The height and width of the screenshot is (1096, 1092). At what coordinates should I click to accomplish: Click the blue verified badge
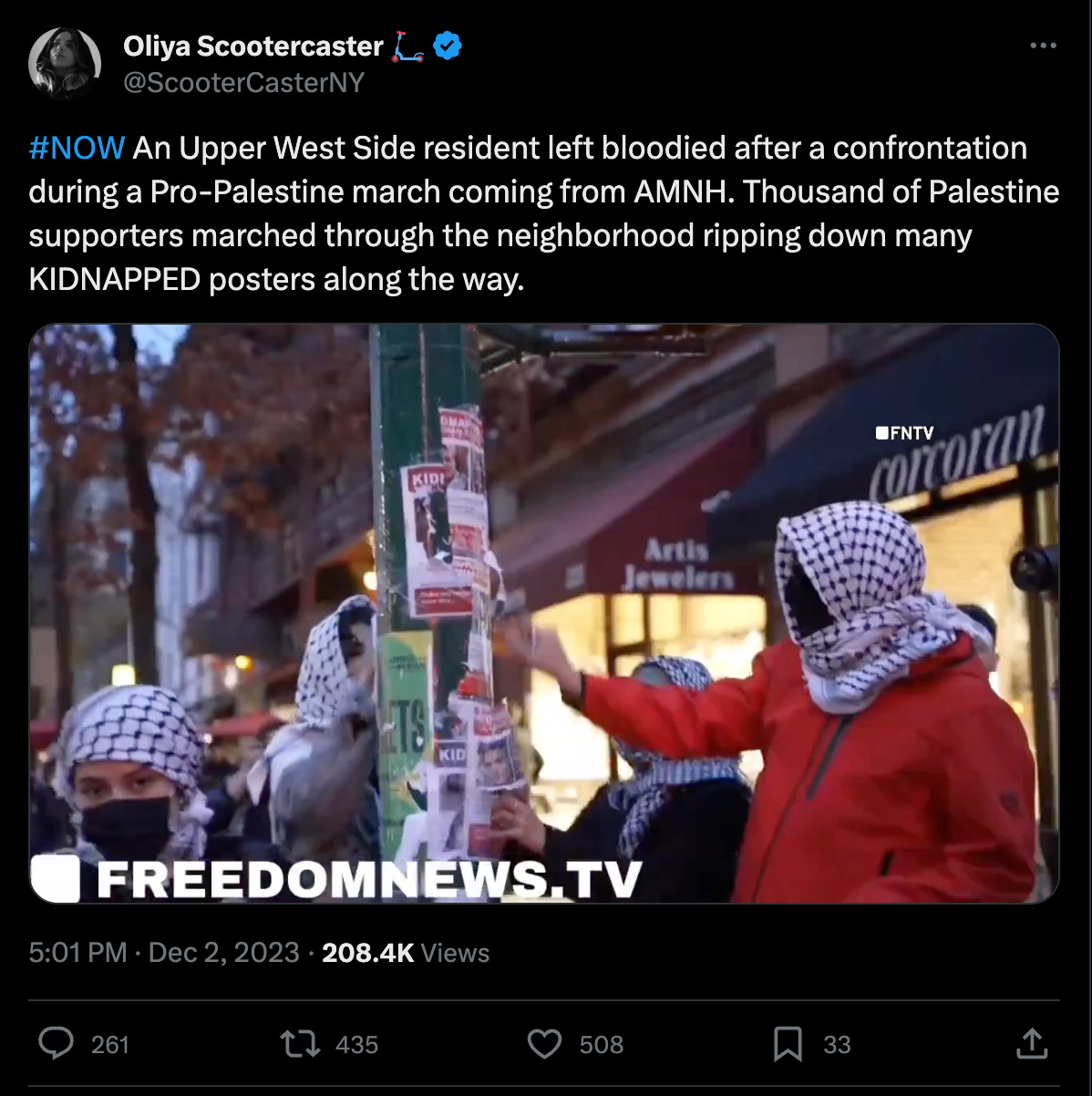448,46
